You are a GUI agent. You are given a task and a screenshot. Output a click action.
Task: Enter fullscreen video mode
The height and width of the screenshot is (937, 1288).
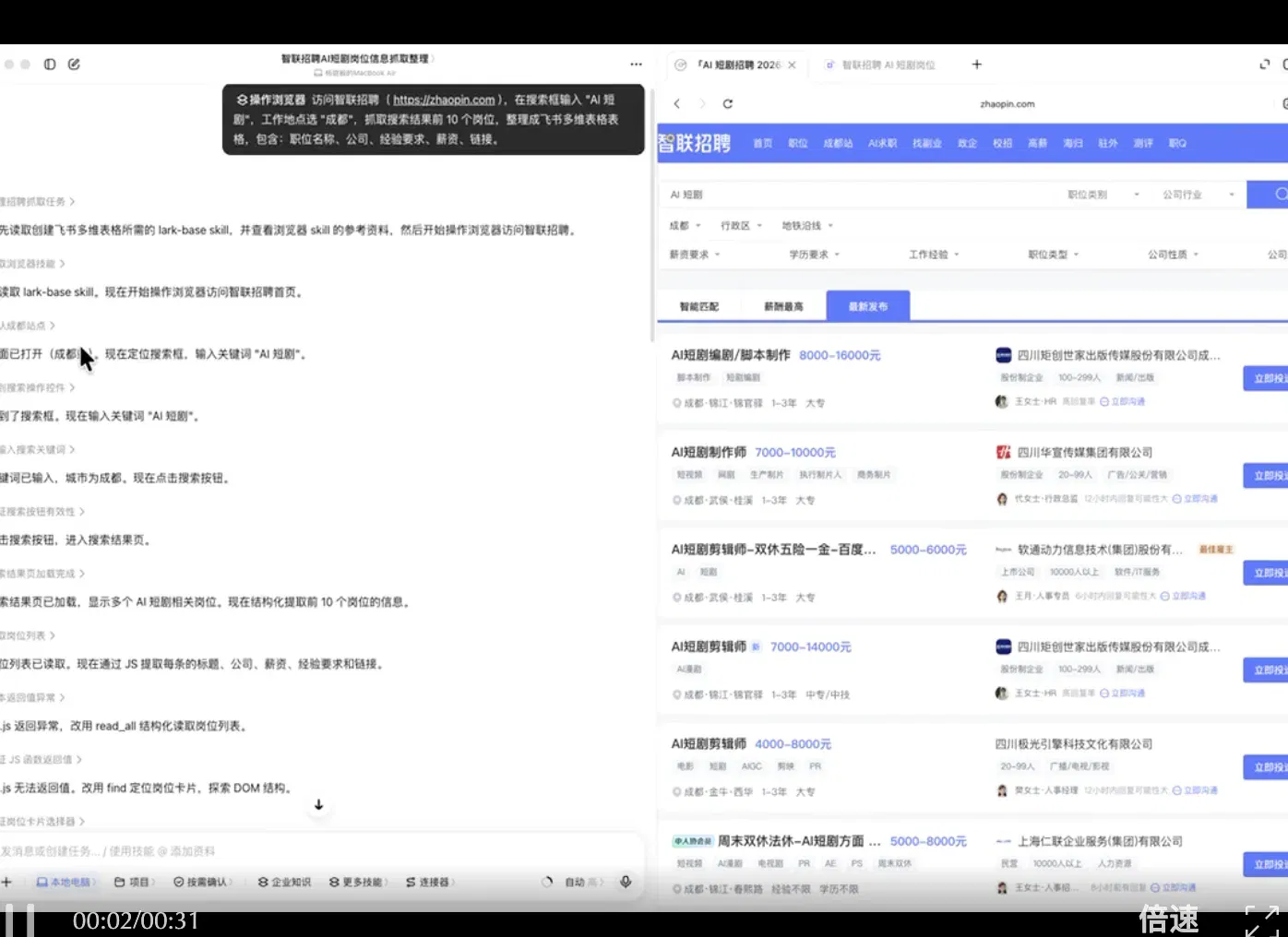(x=1261, y=920)
